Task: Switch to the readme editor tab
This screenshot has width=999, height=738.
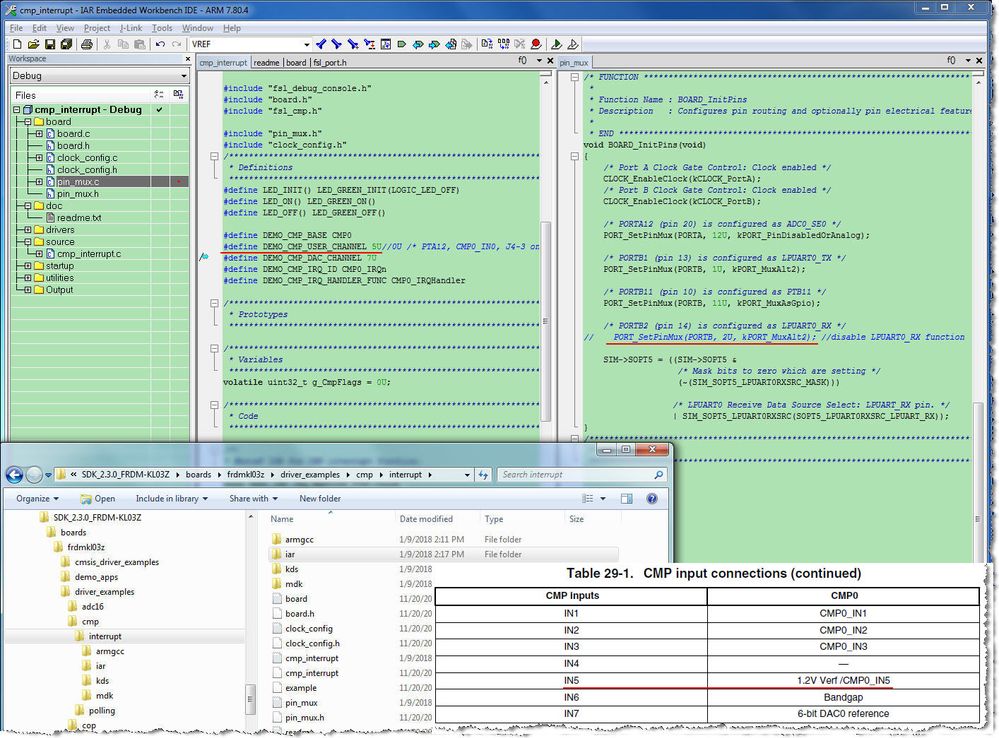Action: (x=266, y=62)
